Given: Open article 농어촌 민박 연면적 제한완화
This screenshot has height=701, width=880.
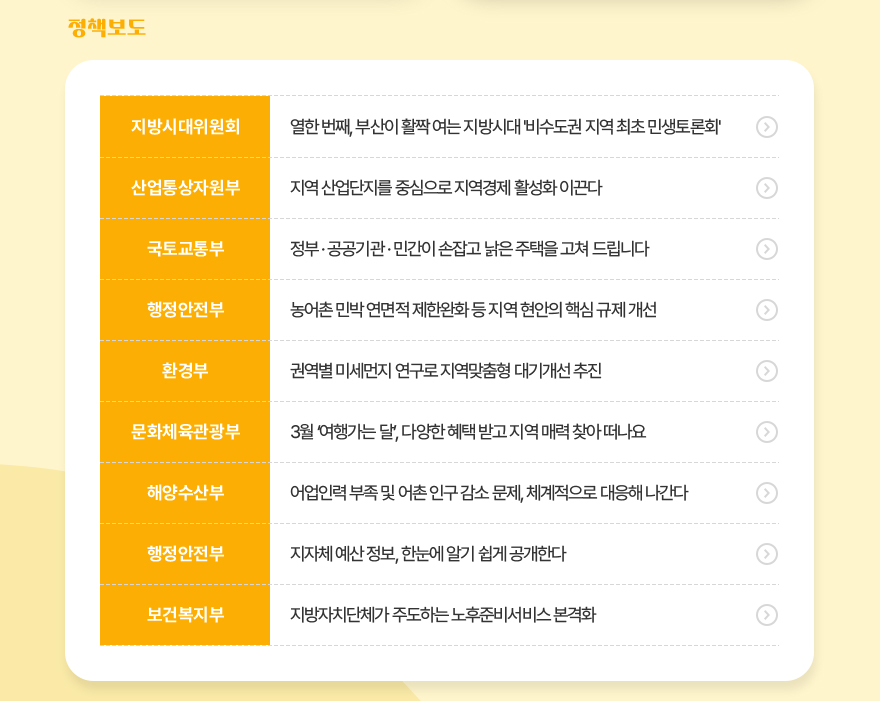Looking at the screenshot, I should pos(473,310).
